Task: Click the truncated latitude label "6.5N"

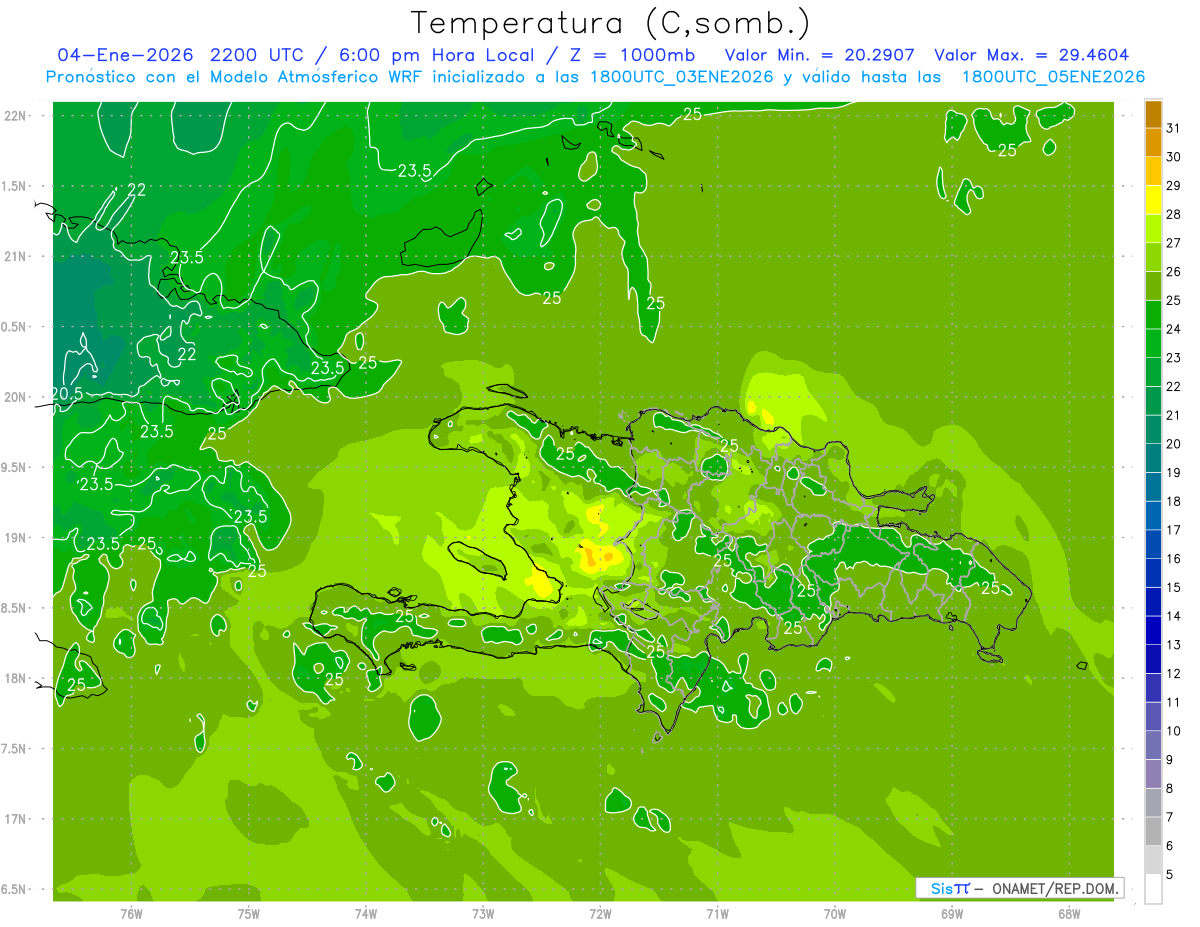Action: tap(15, 890)
